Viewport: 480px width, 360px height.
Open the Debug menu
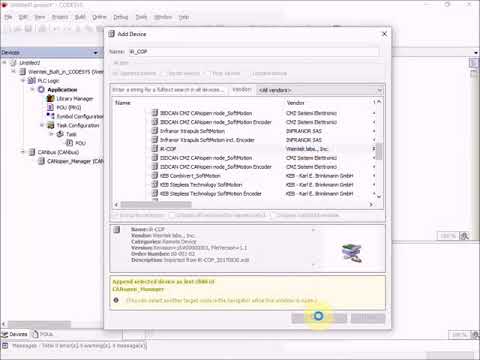(x=121, y=17)
